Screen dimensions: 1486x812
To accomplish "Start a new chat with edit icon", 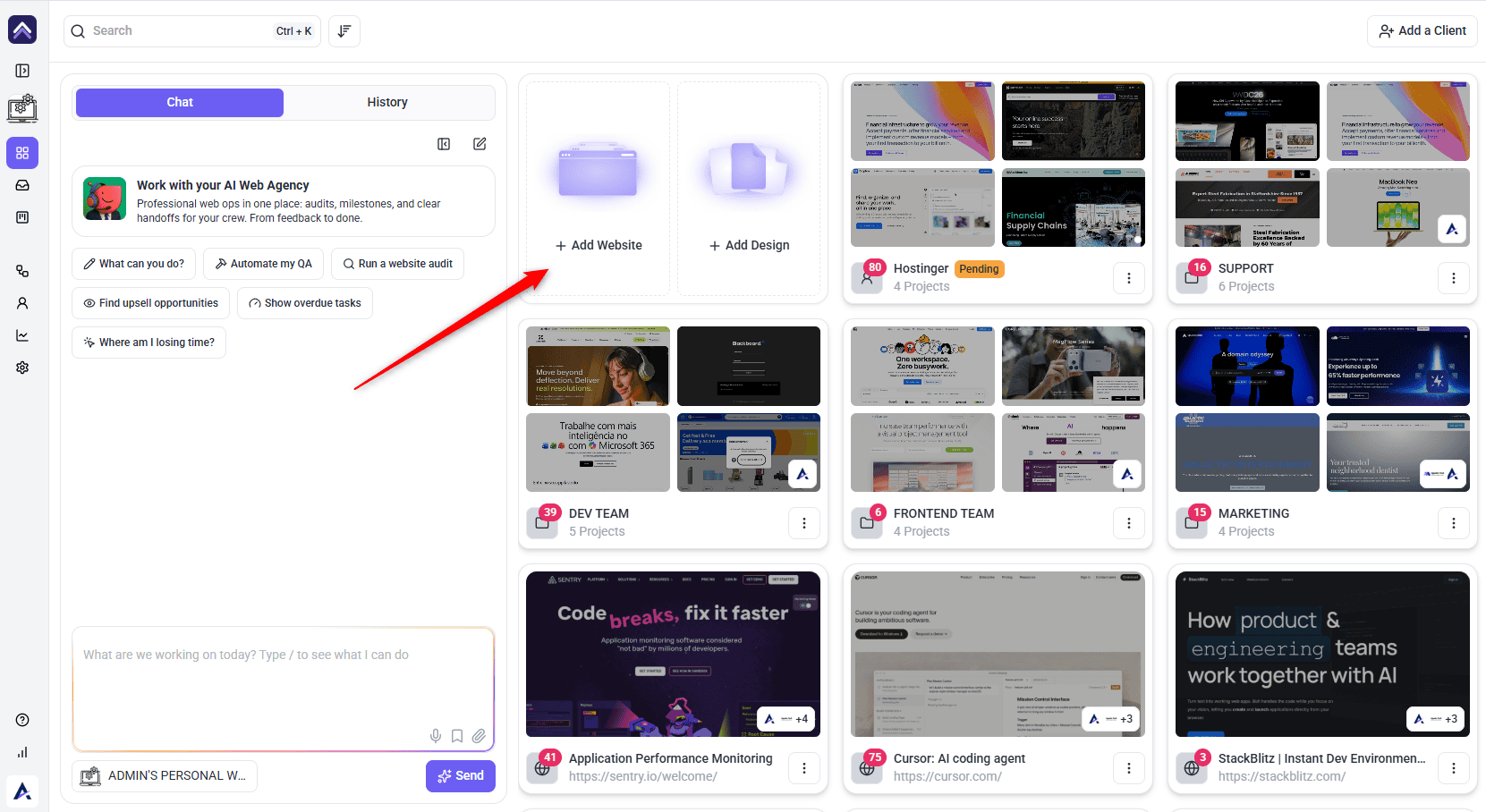I will point(480,144).
